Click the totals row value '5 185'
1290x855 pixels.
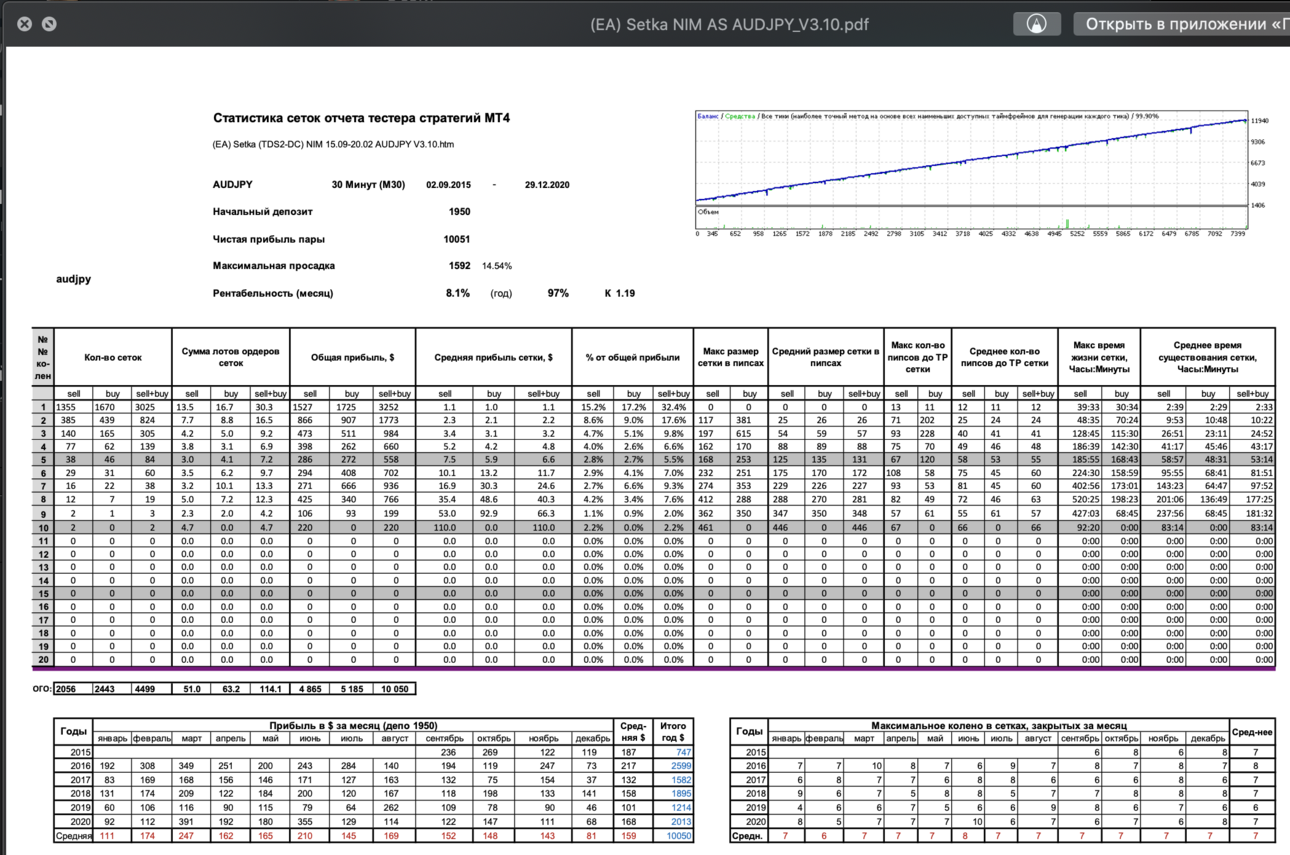click(351, 689)
